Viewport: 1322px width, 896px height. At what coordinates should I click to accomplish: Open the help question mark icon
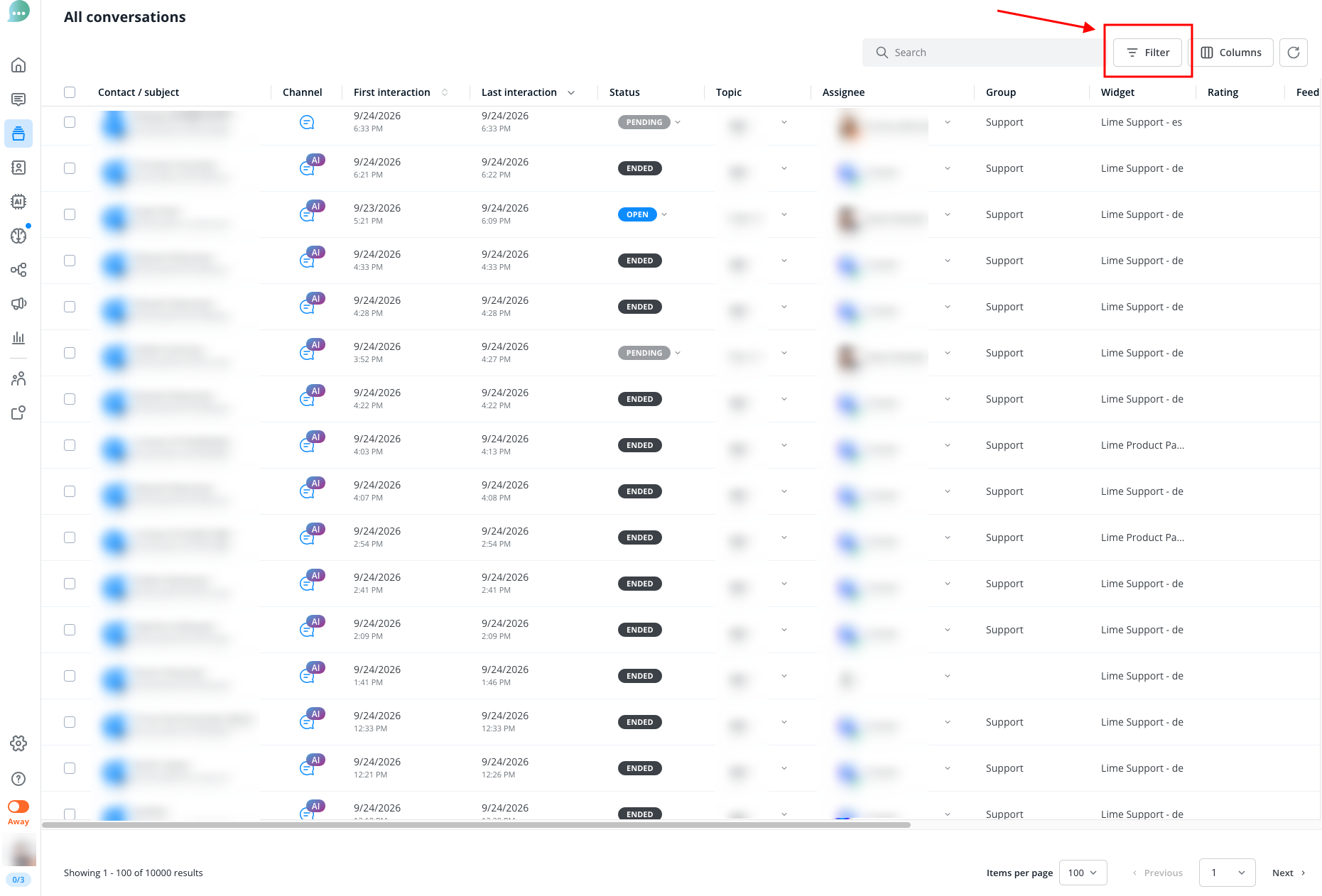[18, 779]
